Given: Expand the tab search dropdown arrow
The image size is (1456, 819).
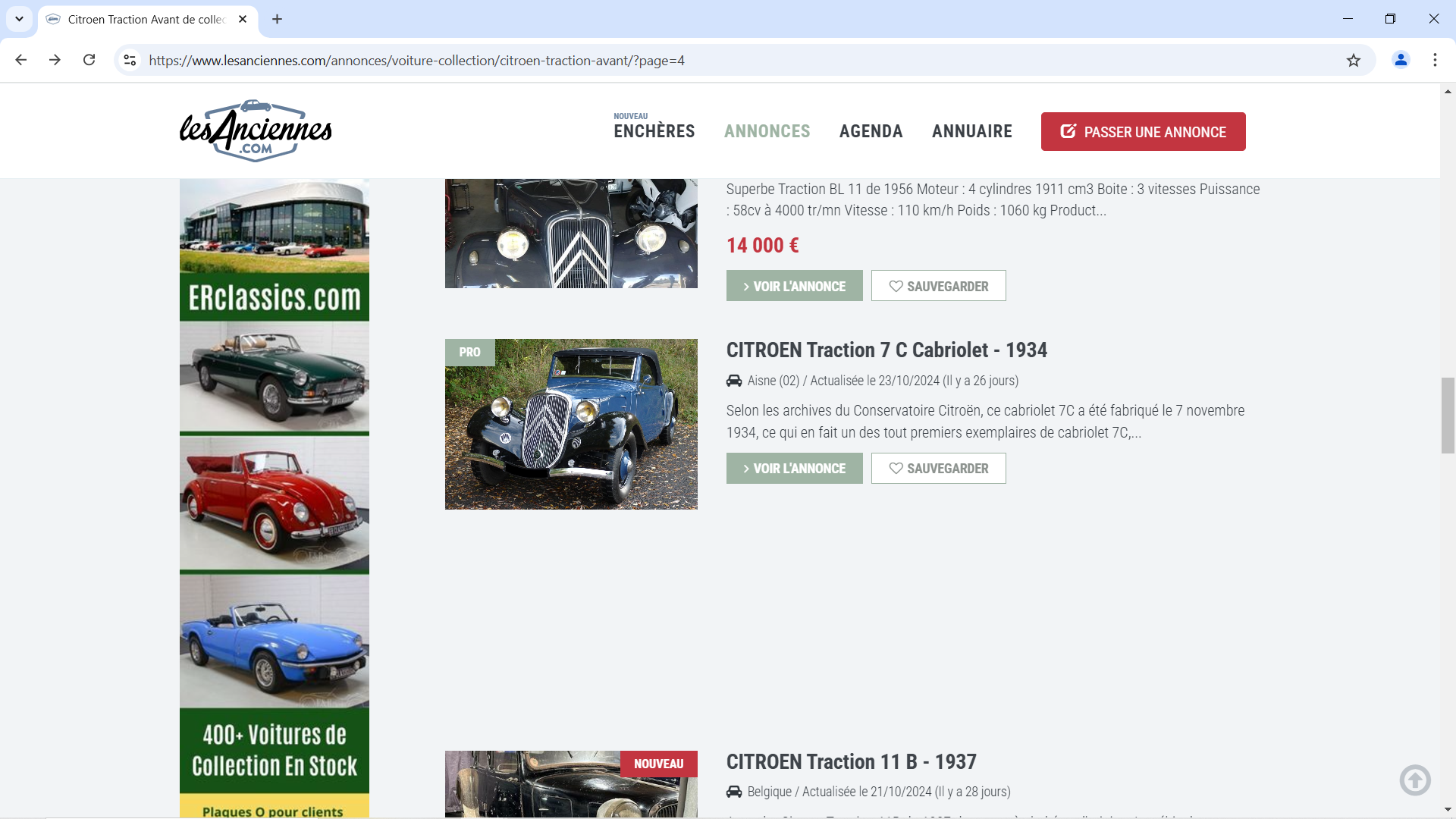Looking at the screenshot, I should [19, 19].
